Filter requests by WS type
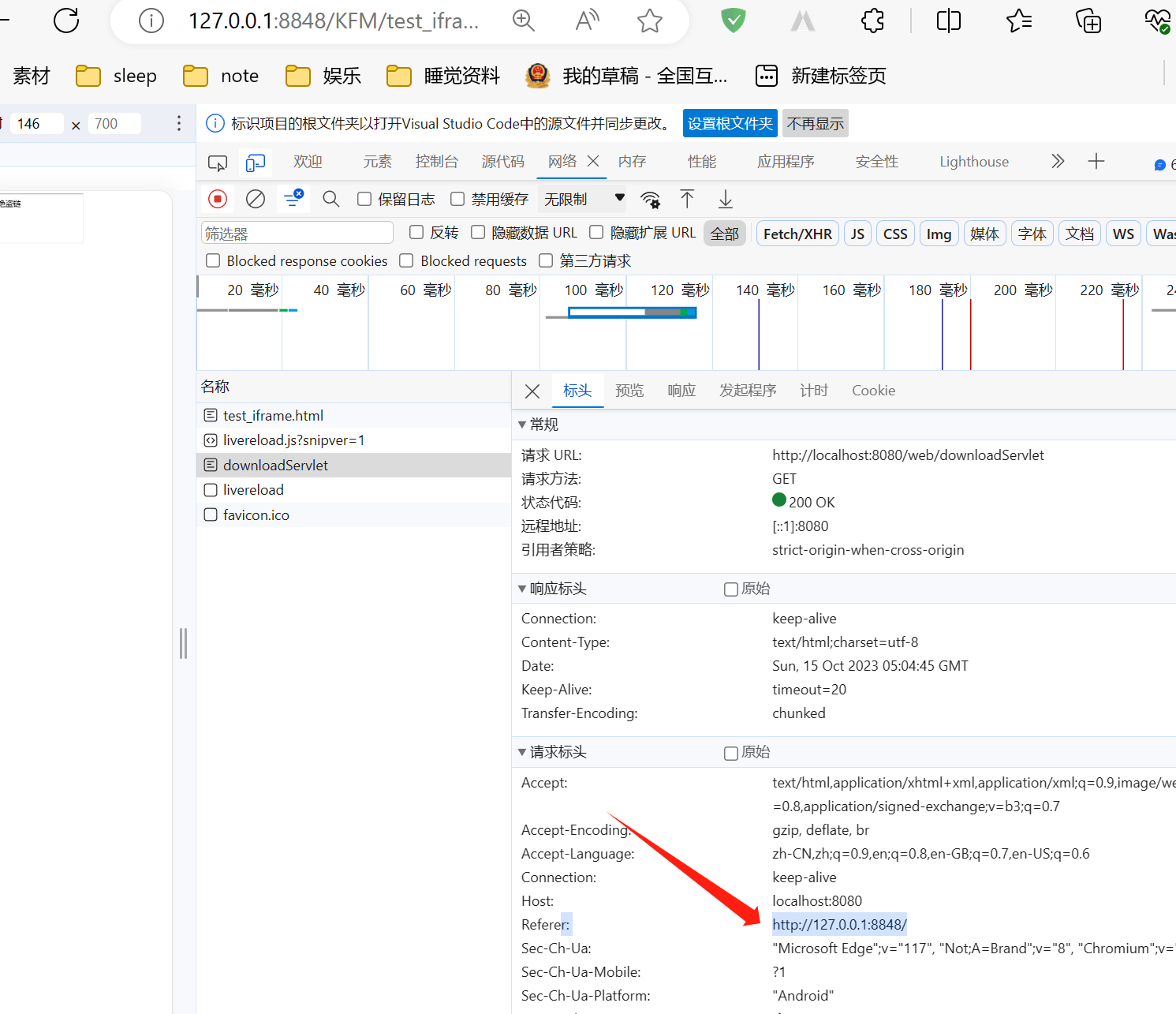The image size is (1176, 1014). tap(1123, 234)
